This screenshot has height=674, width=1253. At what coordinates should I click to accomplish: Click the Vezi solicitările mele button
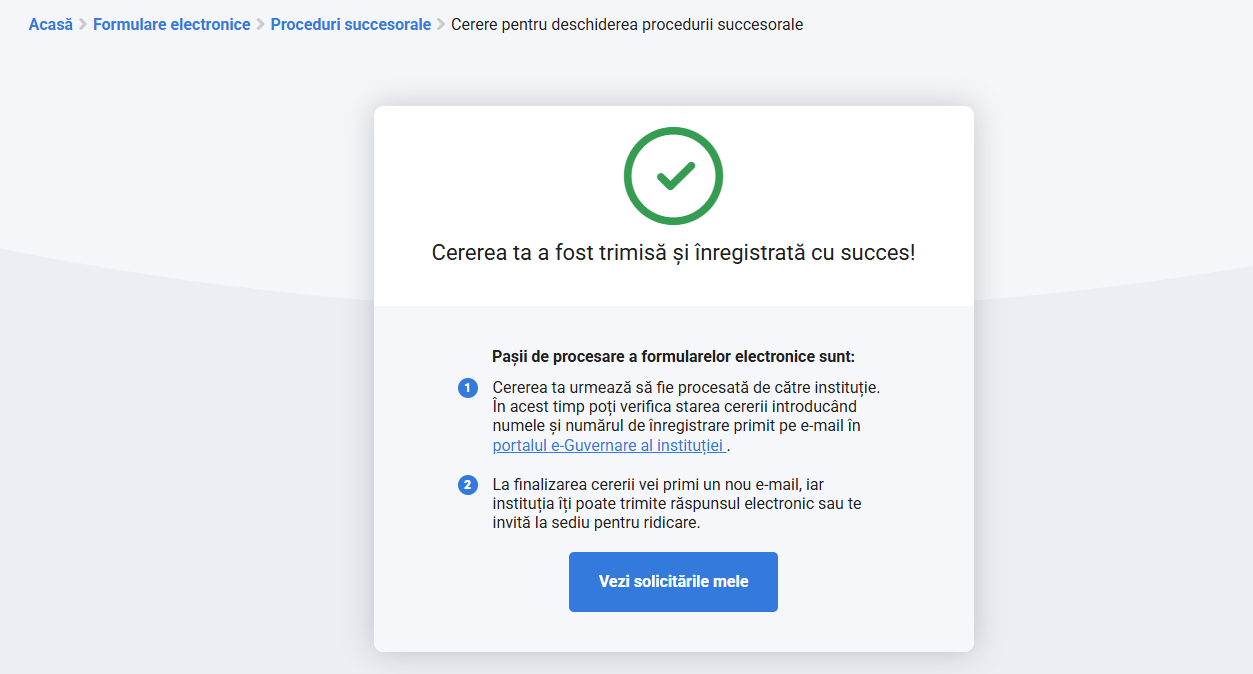tap(673, 581)
